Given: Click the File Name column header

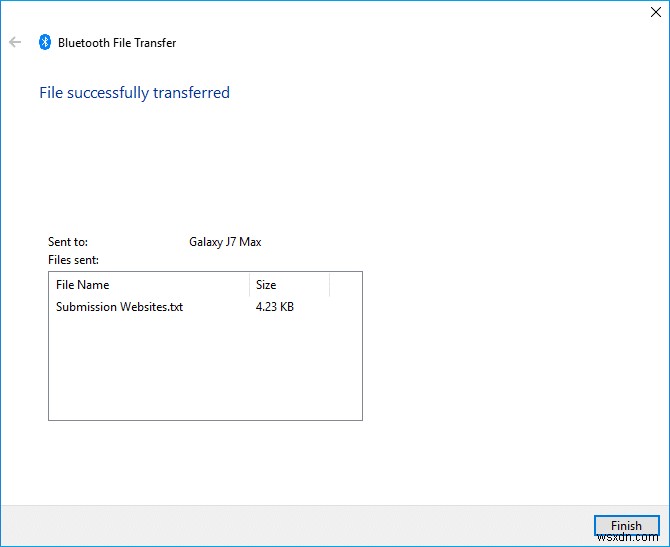Looking at the screenshot, I should [x=149, y=285].
